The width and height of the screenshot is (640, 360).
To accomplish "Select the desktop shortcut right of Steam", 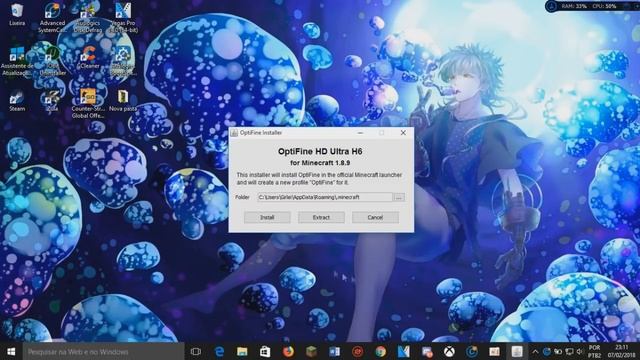I will [52, 100].
